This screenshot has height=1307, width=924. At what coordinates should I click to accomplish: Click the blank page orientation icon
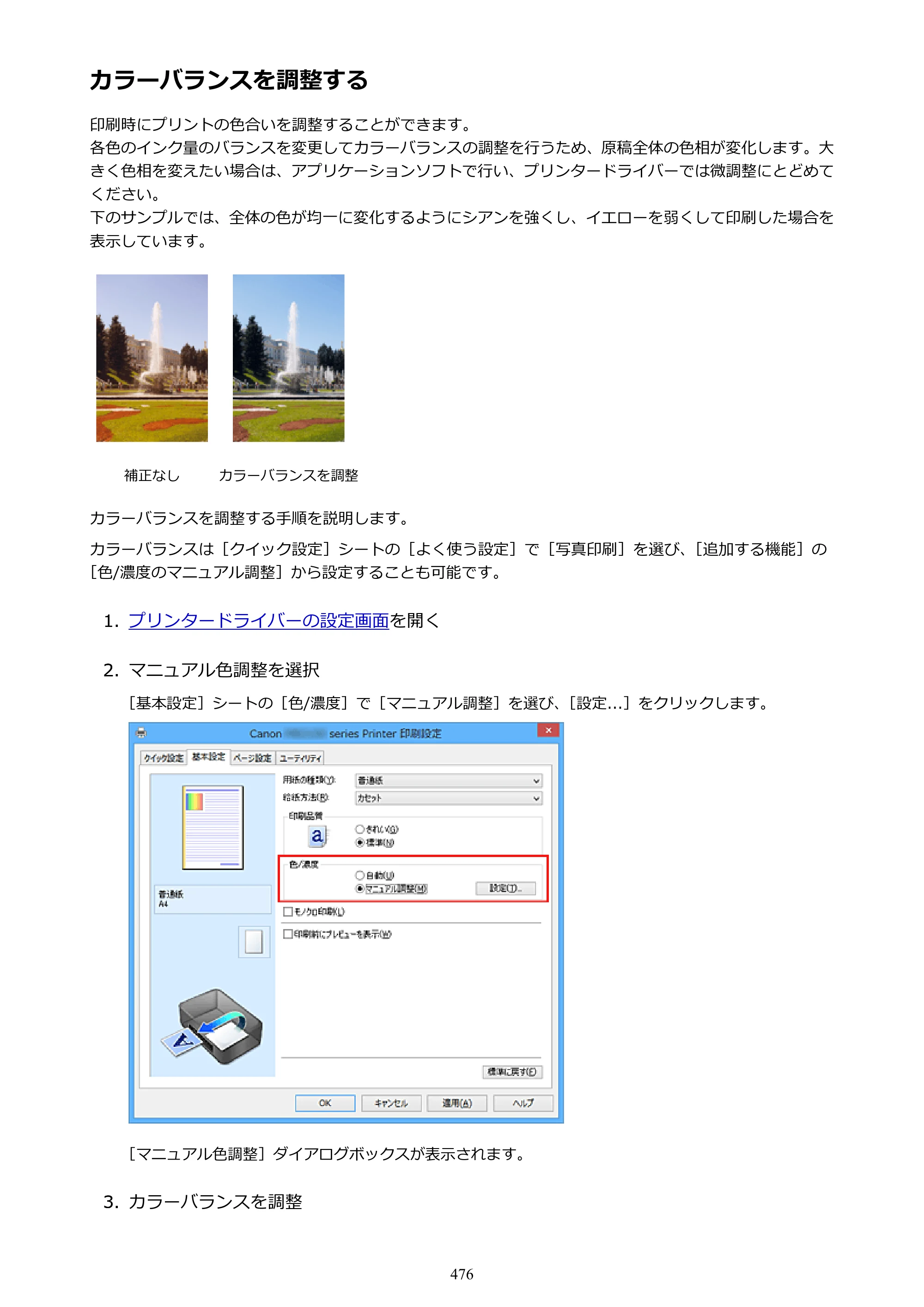(254, 942)
